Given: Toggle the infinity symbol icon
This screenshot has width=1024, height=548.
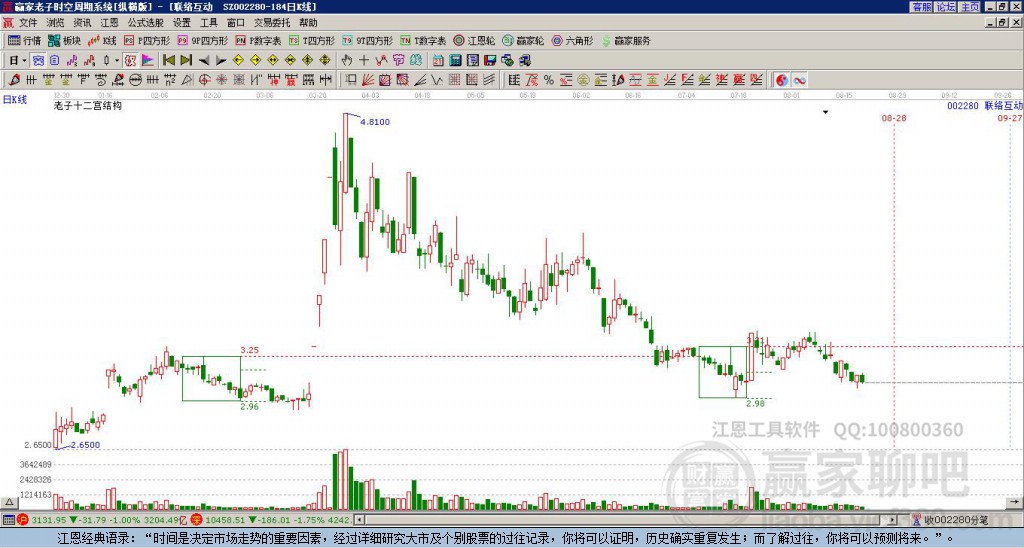Looking at the screenshot, I should coord(799,80).
